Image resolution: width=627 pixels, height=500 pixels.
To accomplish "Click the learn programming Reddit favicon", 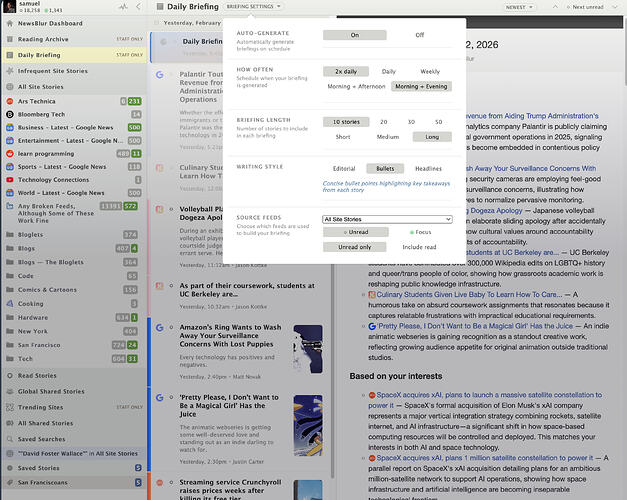I will point(10,154).
